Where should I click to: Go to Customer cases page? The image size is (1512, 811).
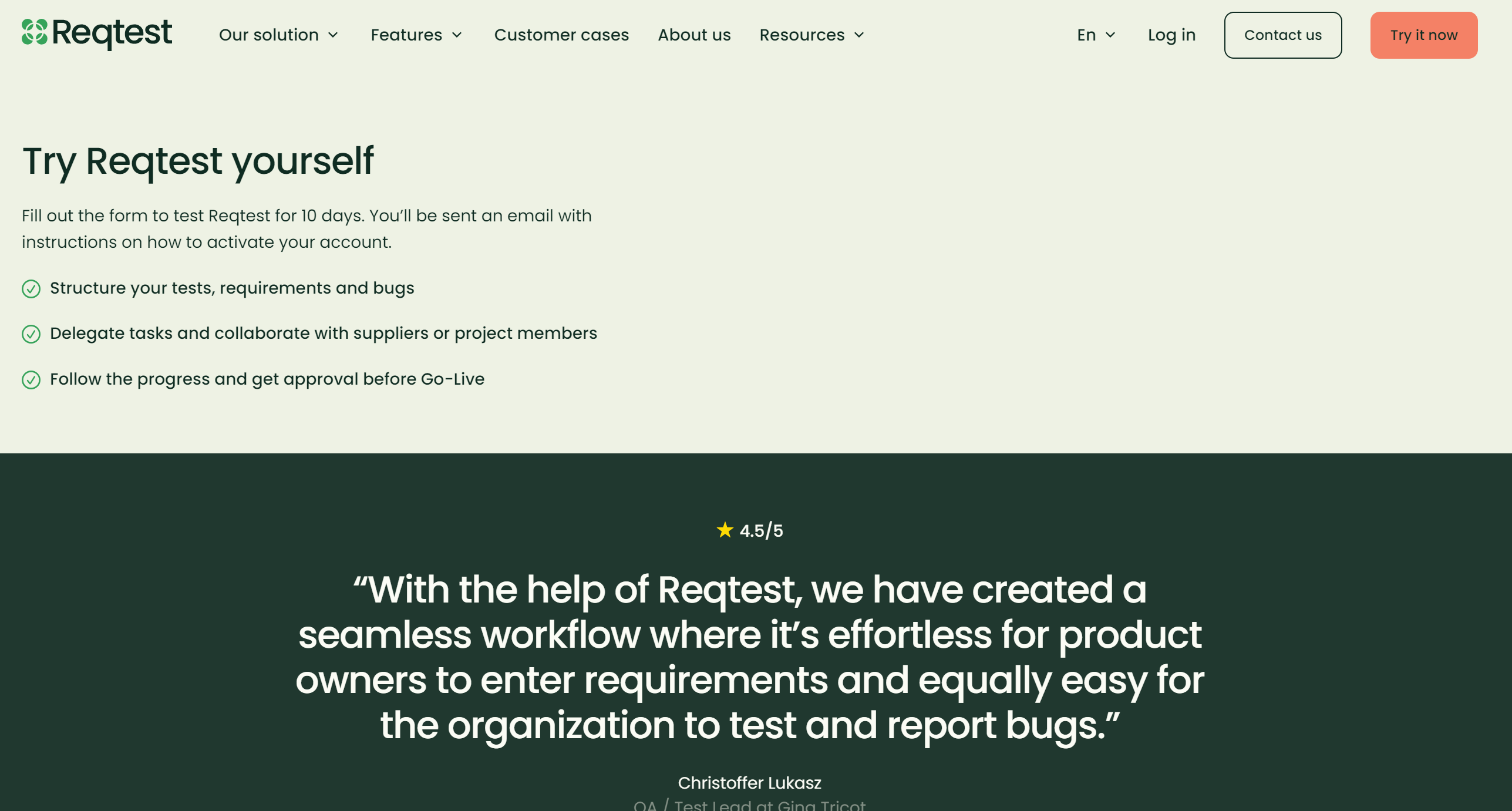(561, 35)
